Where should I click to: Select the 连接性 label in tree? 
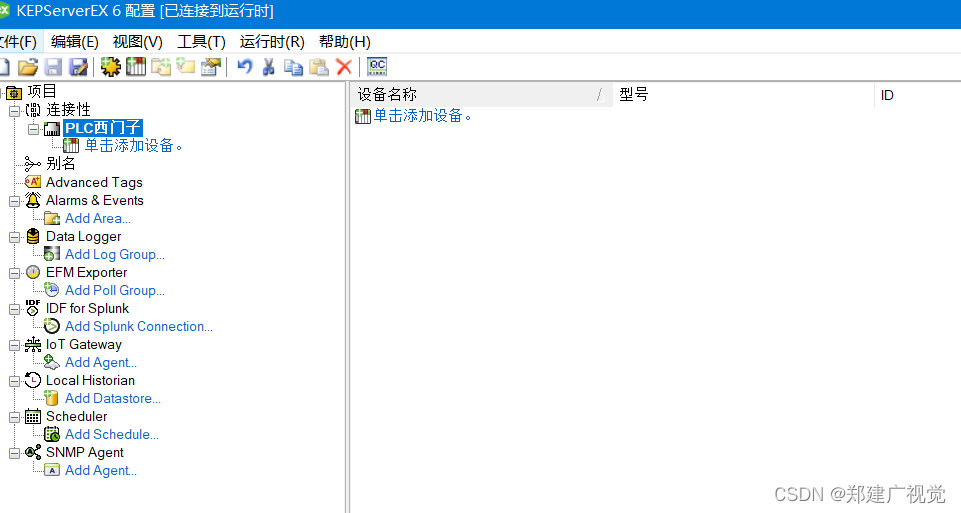[68, 110]
